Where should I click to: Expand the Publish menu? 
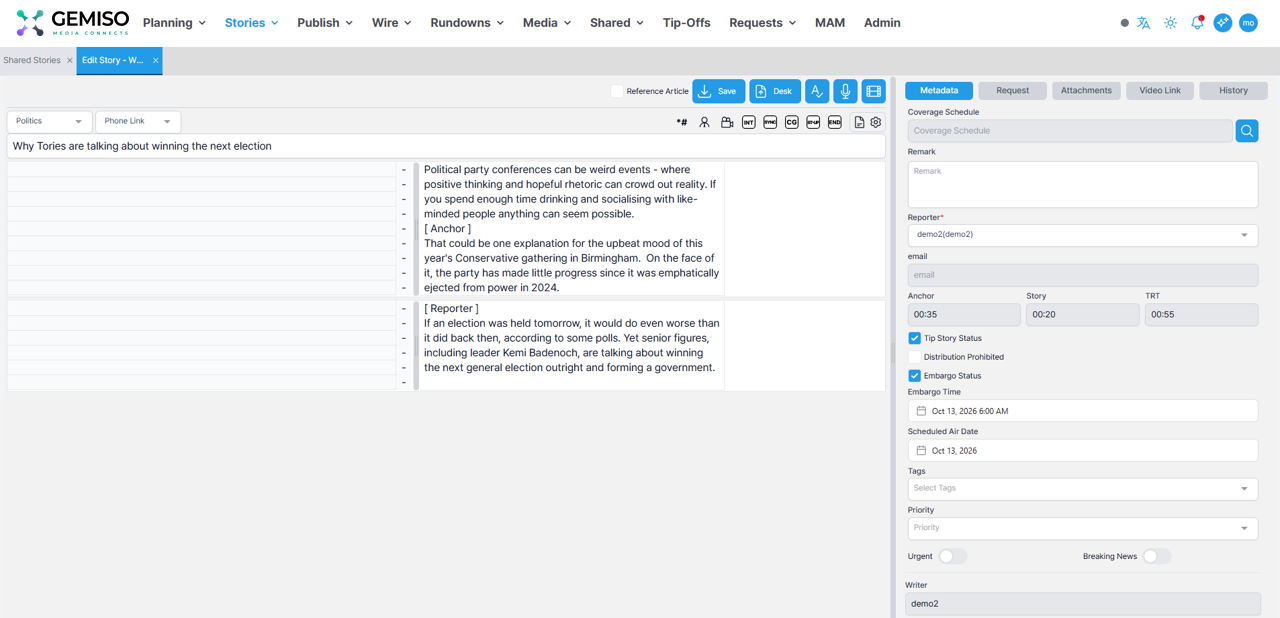(325, 23)
